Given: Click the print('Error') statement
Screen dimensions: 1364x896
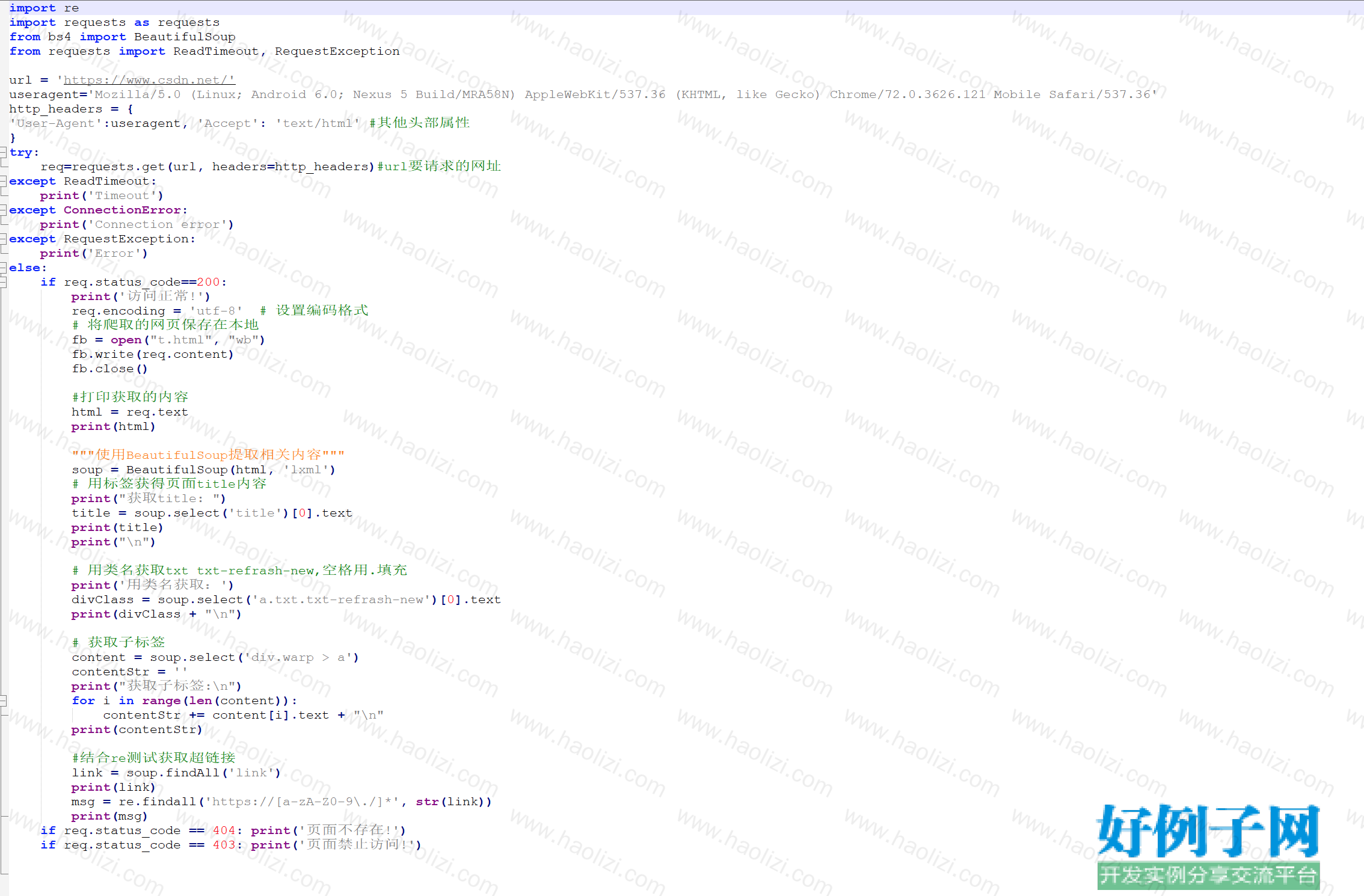Looking at the screenshot, I should pyautogui.click(x=94, y=253).
